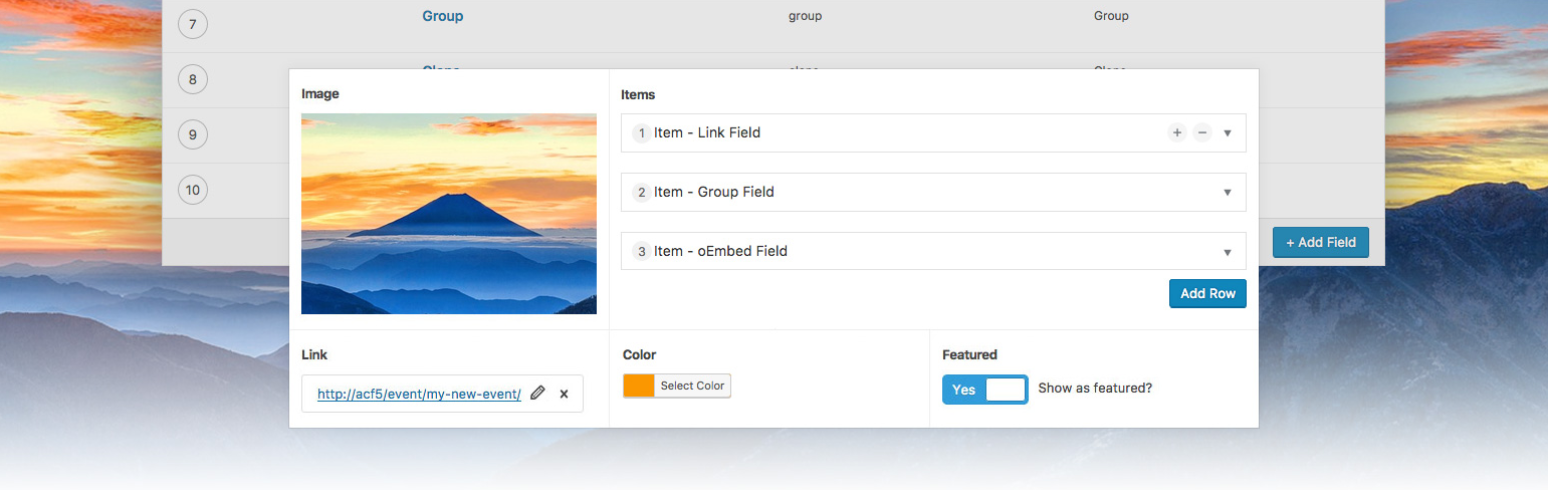Image resolution: width=1548 pixels, height=490 pixels.
Task: Click the minus icon on Link Field item
Action: 1203,133
